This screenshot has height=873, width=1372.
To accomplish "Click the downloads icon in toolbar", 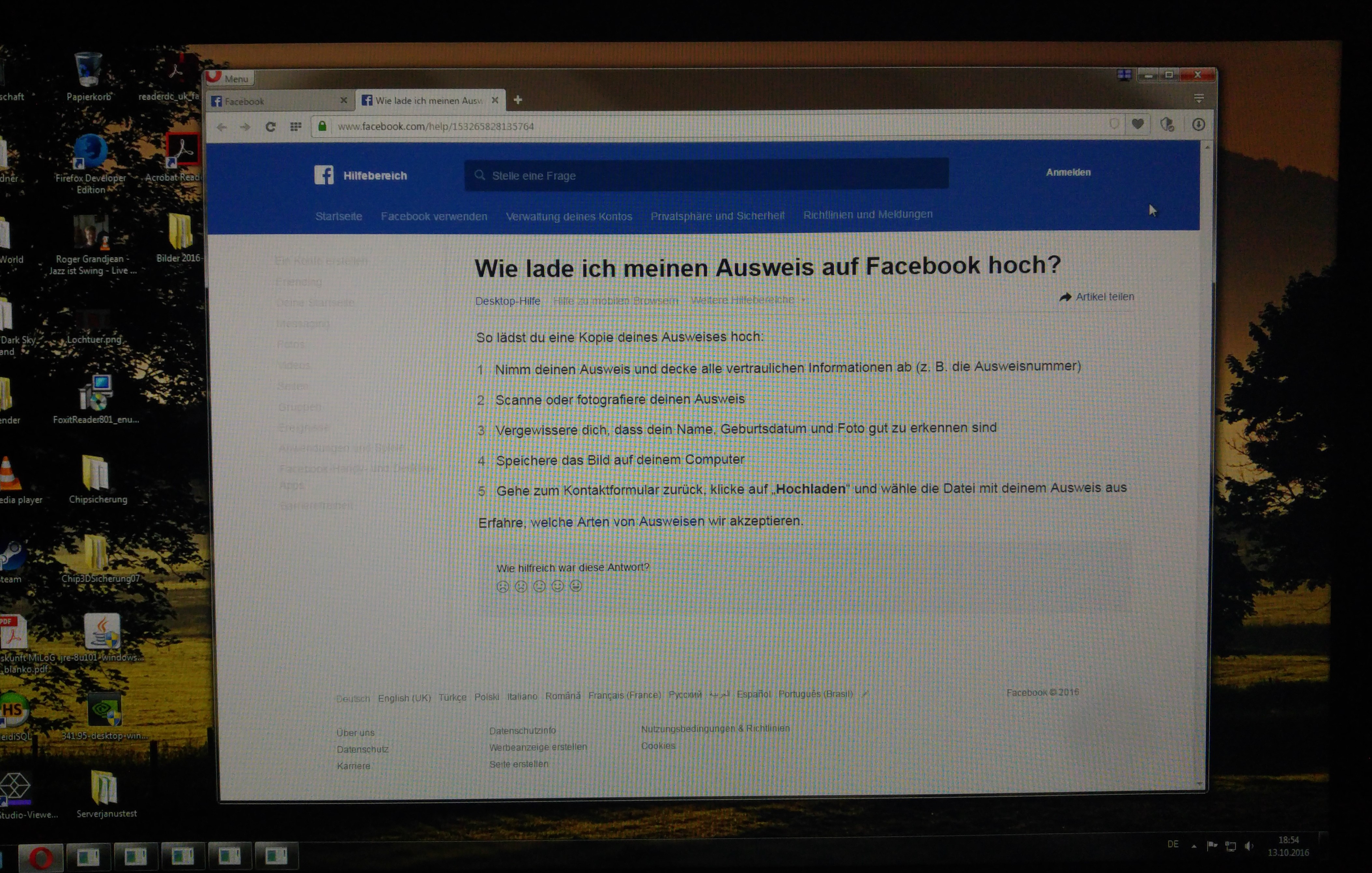I will point(1198,124).
